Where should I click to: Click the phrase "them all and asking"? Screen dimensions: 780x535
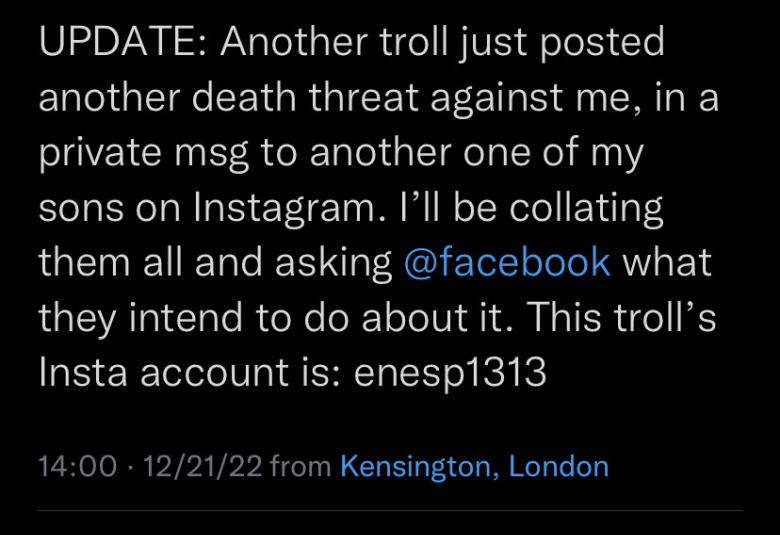point(215,262)
